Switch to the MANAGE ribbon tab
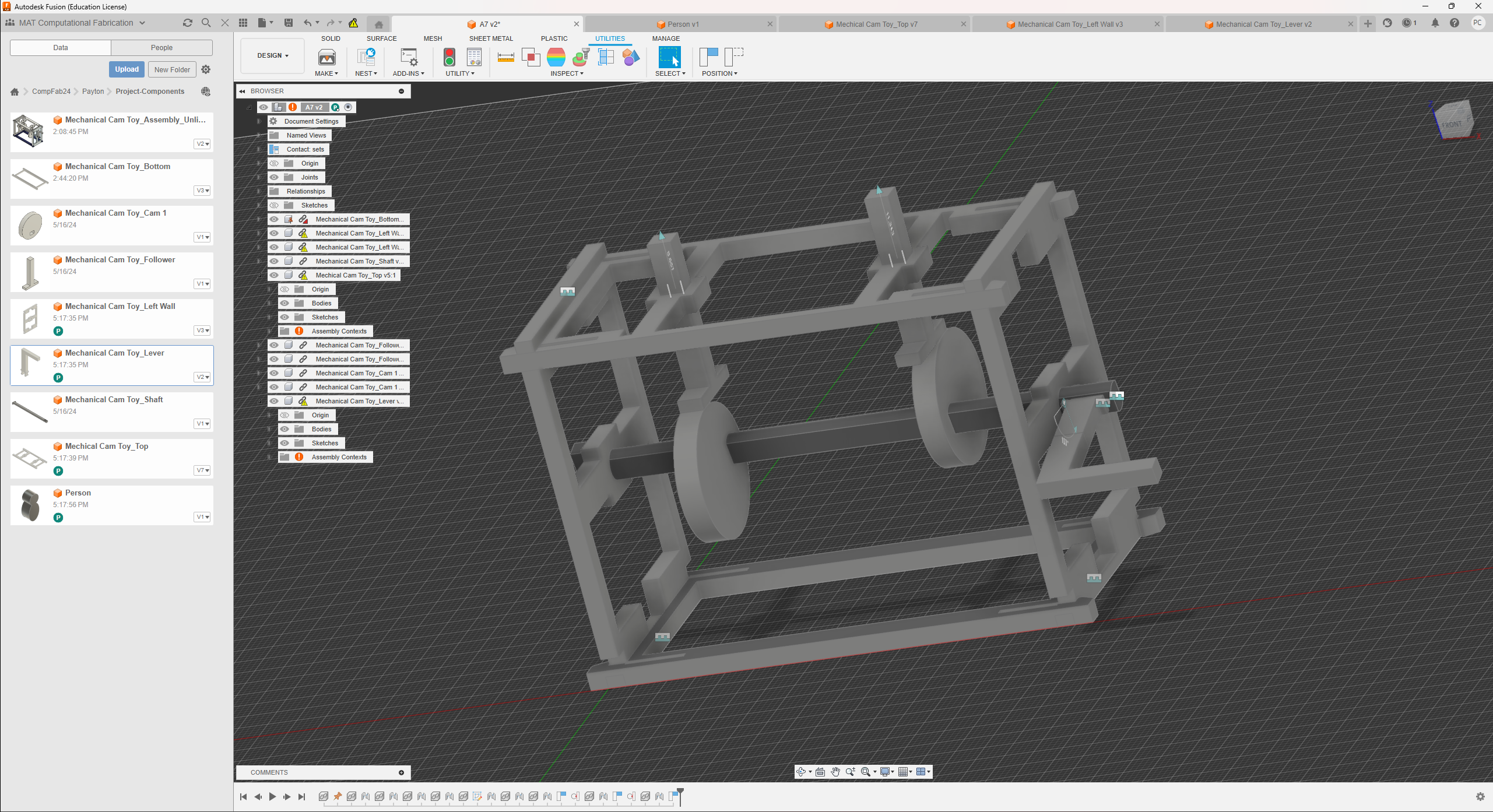The width and height of the screenshot is (1493, 812). 666,38
